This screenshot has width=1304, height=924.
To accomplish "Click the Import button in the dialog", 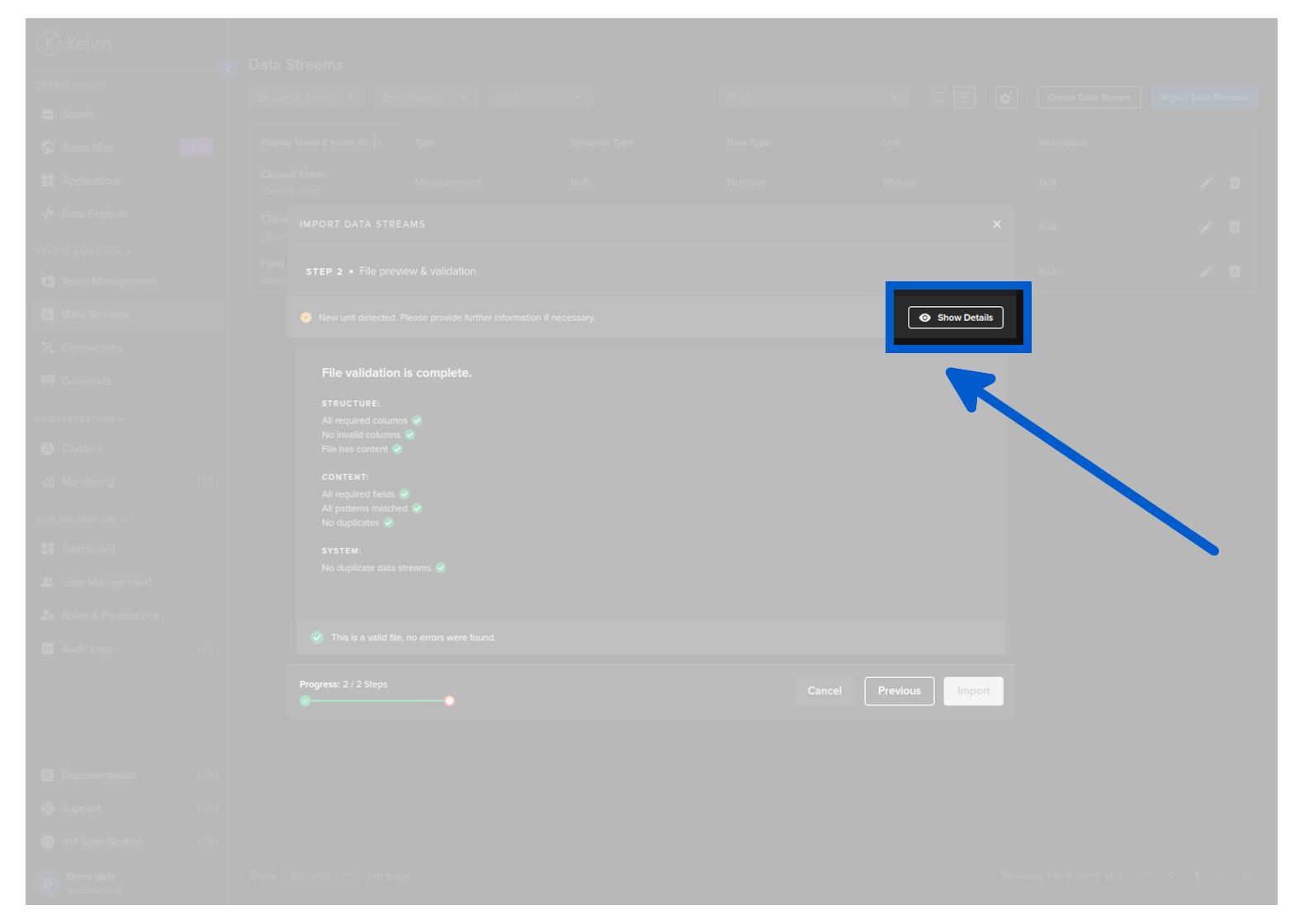I will (x=973, y=691).
